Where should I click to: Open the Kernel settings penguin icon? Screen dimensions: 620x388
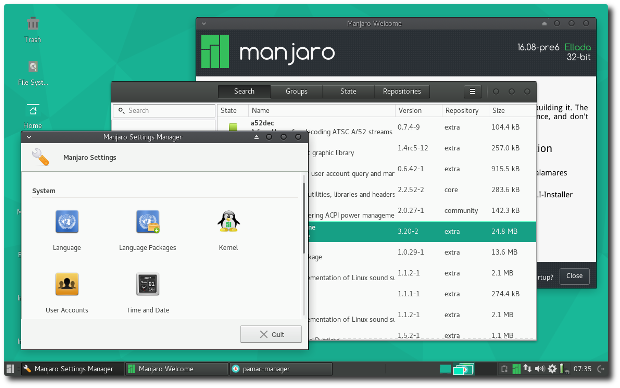(228, 221)
